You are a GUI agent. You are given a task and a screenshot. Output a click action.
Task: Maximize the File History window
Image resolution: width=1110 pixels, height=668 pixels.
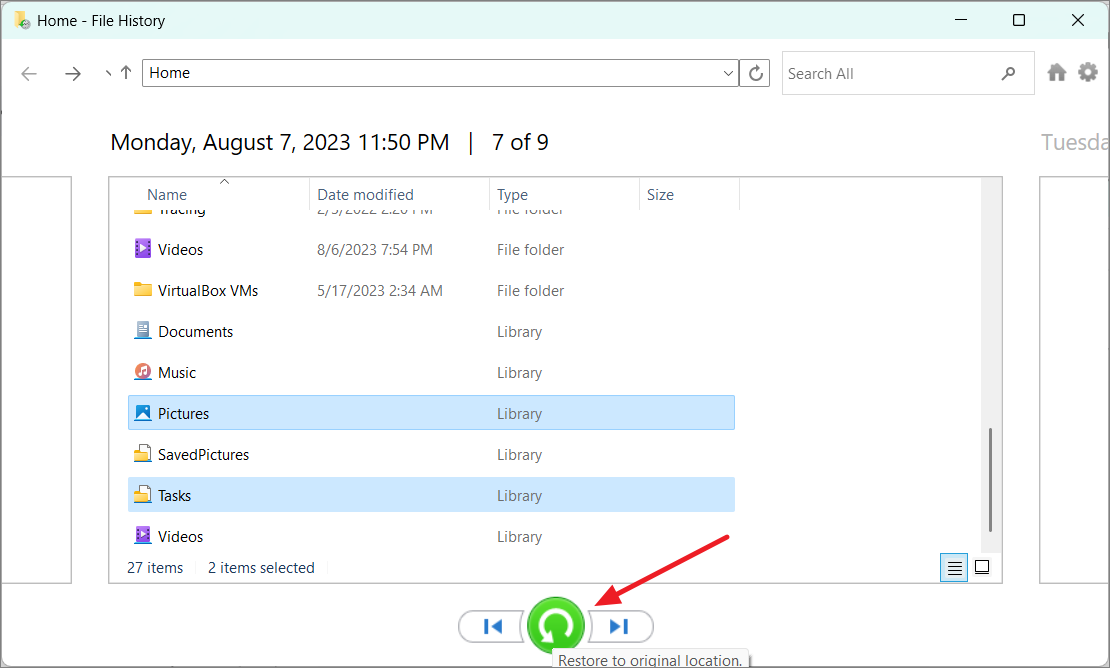click(x=1019, y=20)
